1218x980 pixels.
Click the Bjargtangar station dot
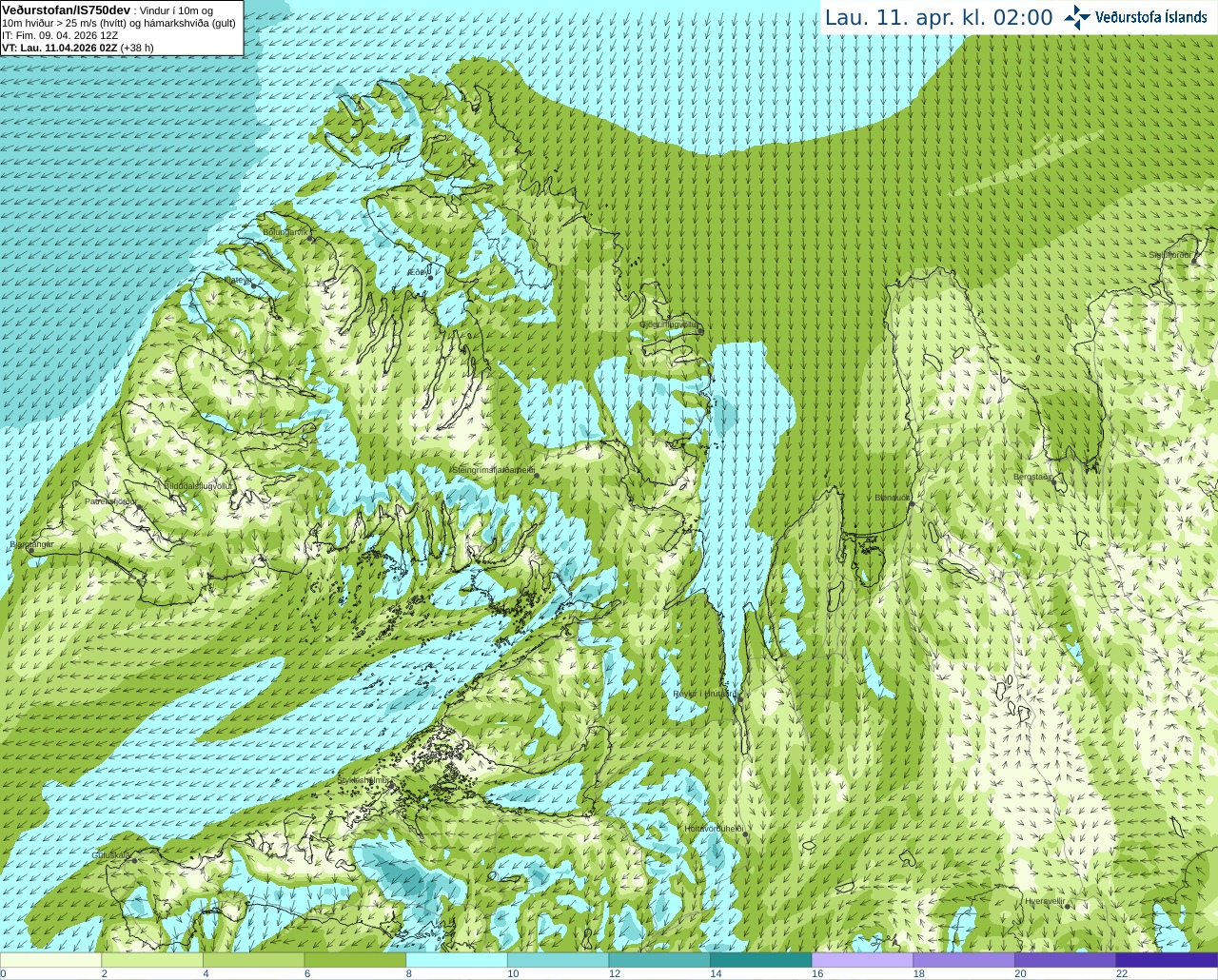click(x=30, y=550)
